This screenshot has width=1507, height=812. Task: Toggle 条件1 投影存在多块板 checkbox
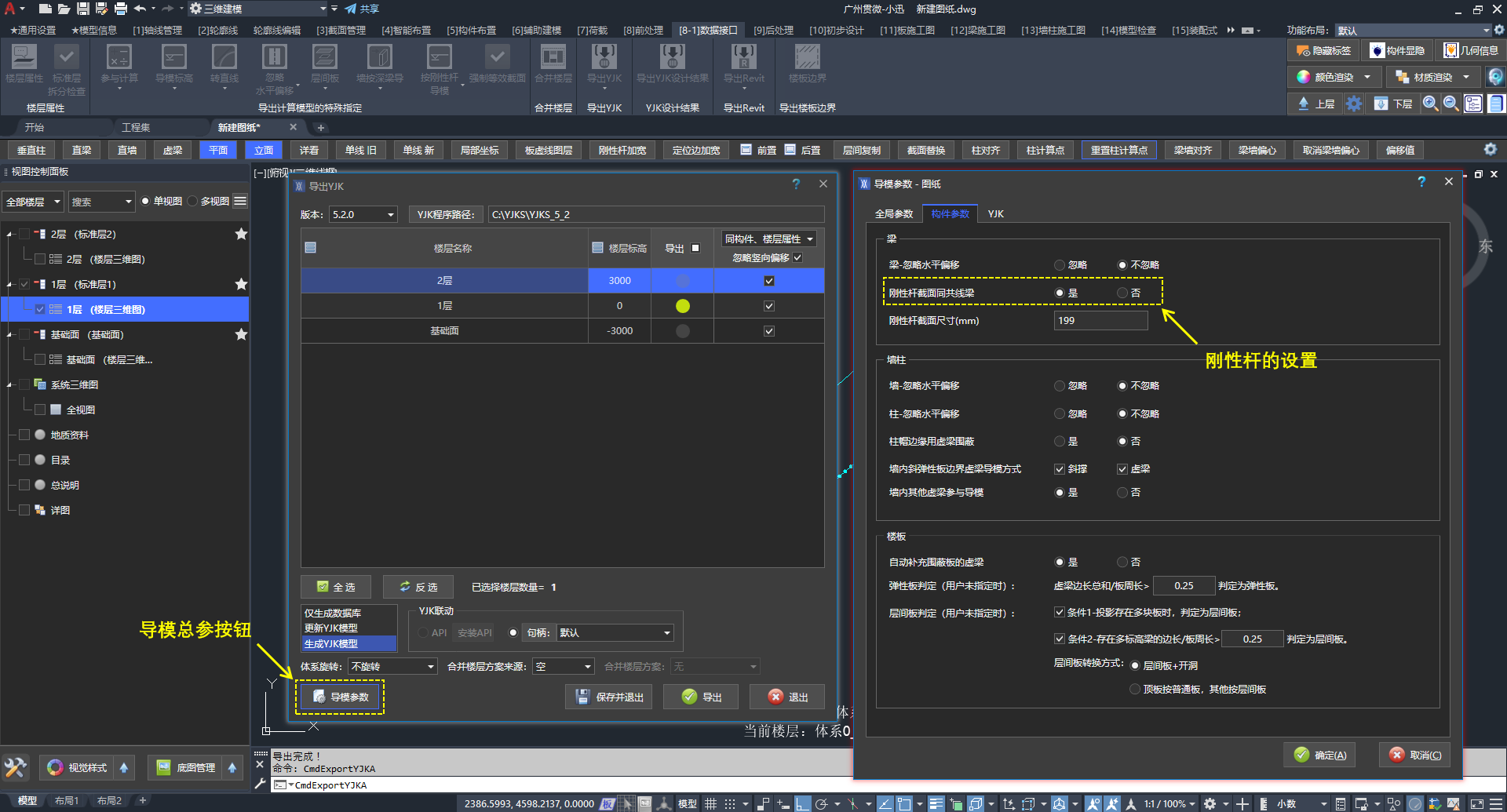pos(1060,613)
